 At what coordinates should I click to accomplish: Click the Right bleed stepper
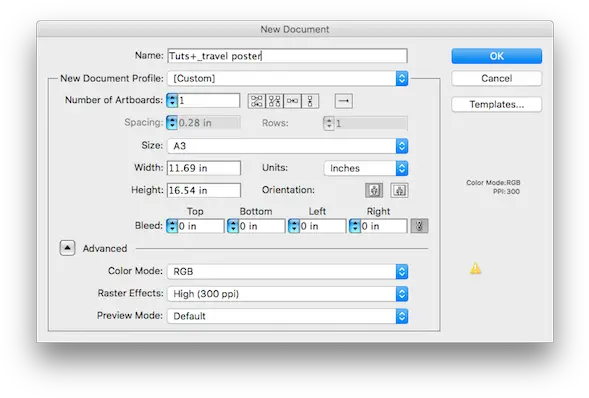point(355,226)
